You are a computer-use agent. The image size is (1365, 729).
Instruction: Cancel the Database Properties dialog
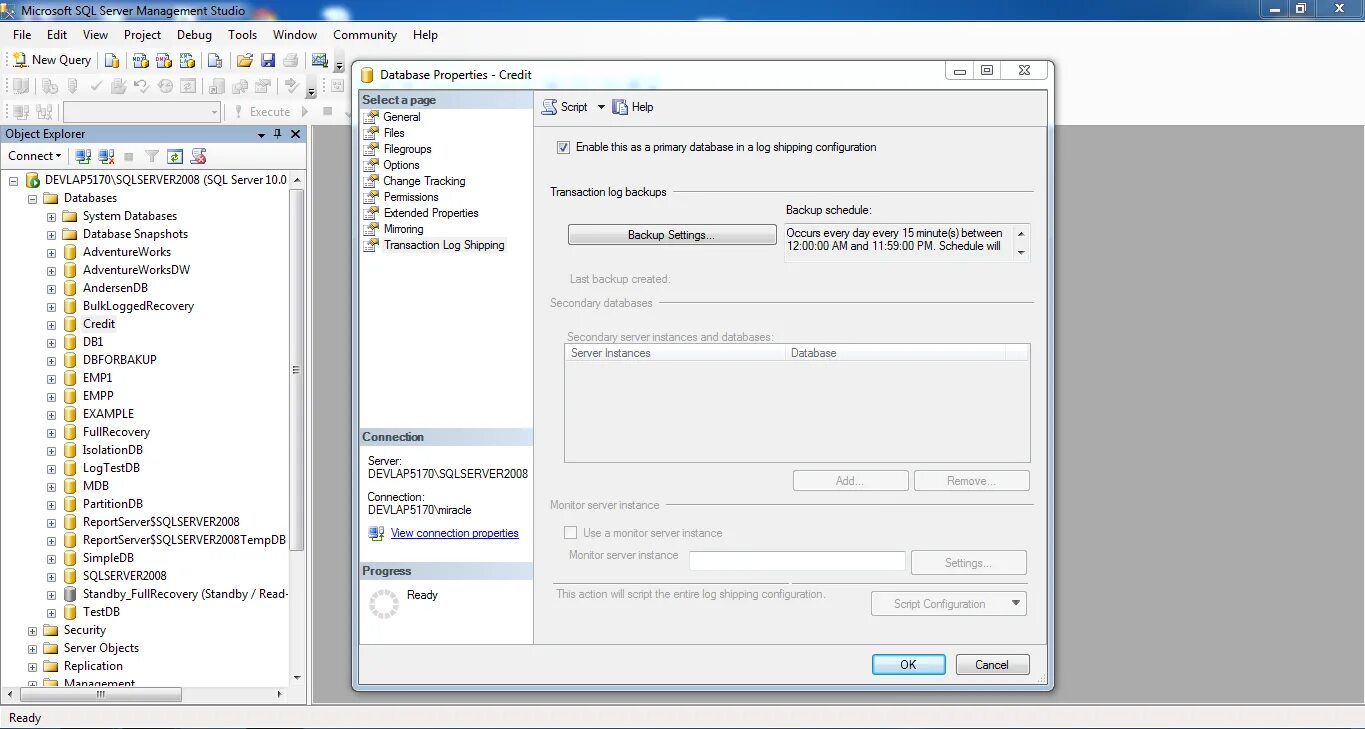pos(992,665)
